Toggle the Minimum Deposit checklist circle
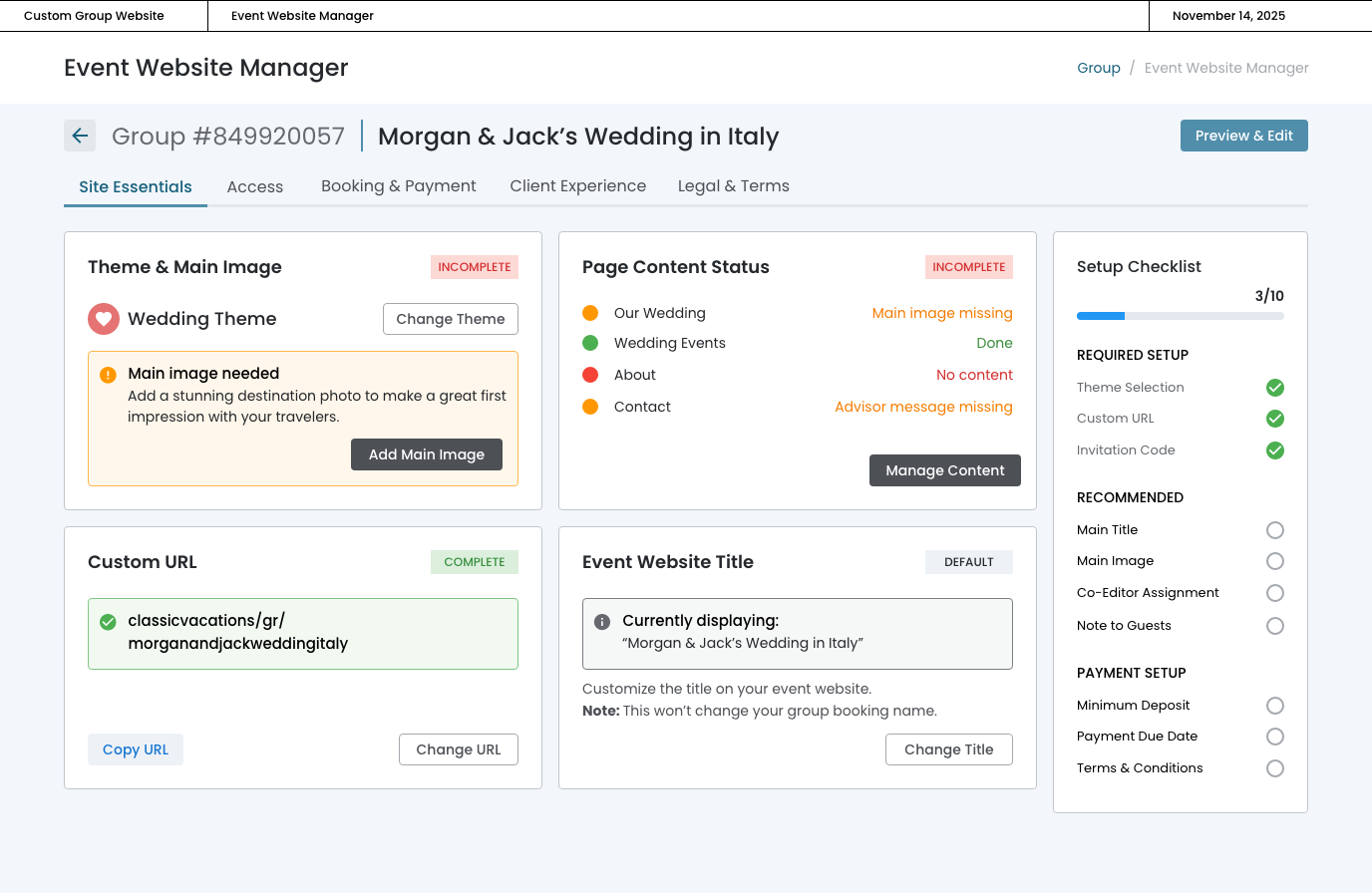 tap(1274, 706)
